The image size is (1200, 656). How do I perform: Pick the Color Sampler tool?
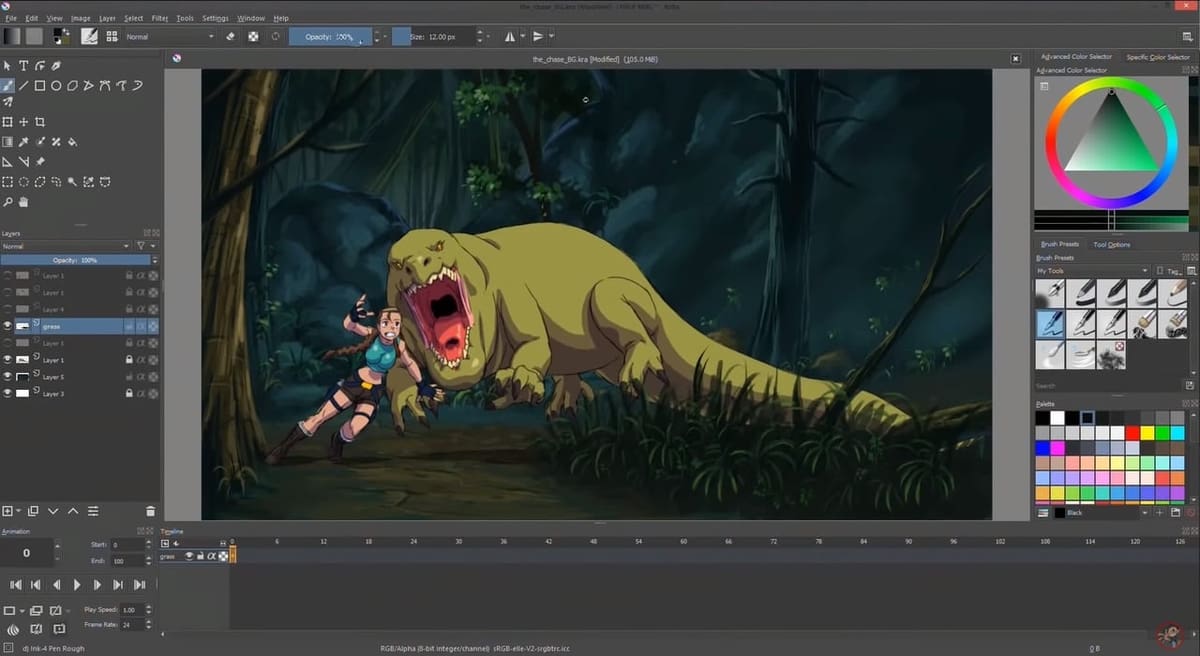25,141
